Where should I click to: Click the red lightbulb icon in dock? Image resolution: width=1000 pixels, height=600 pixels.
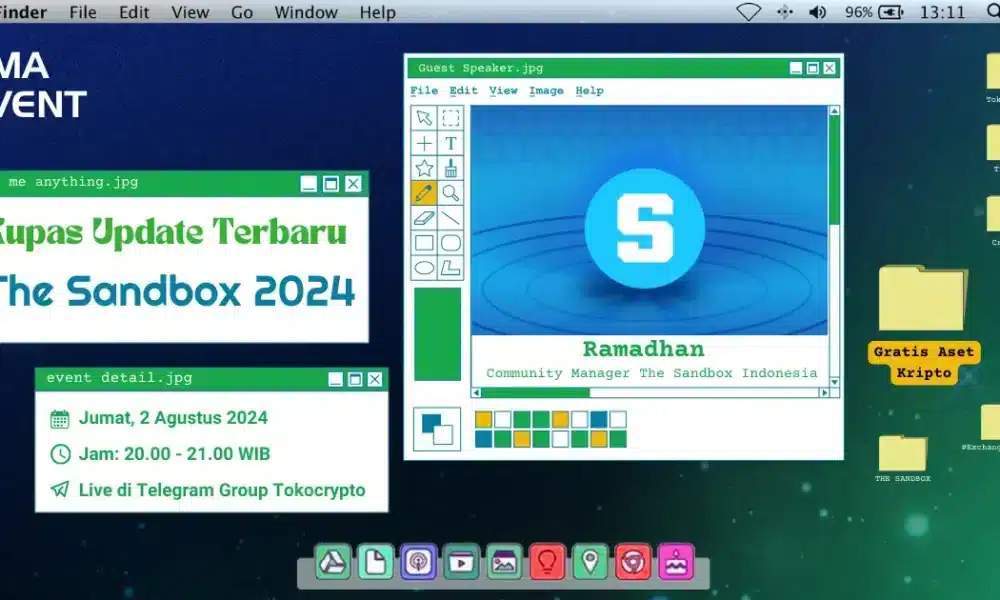(x=547, y=562)
